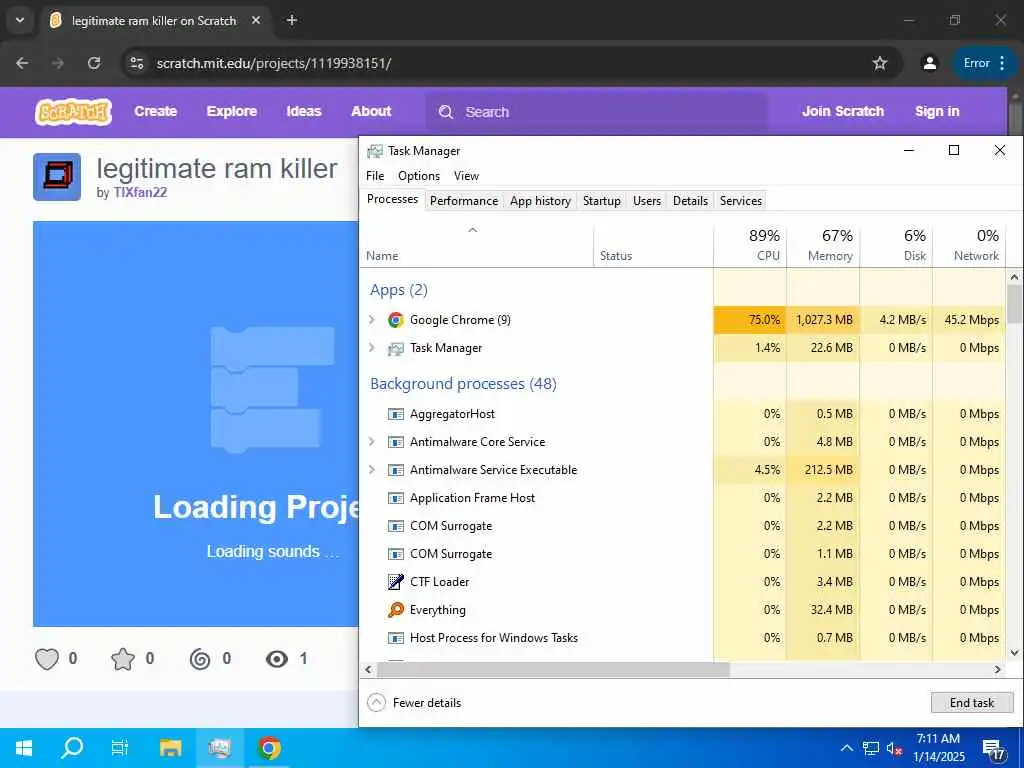Open a new Chrome tab
Screen dimensions: 1024x768
[x=292, y=20]
